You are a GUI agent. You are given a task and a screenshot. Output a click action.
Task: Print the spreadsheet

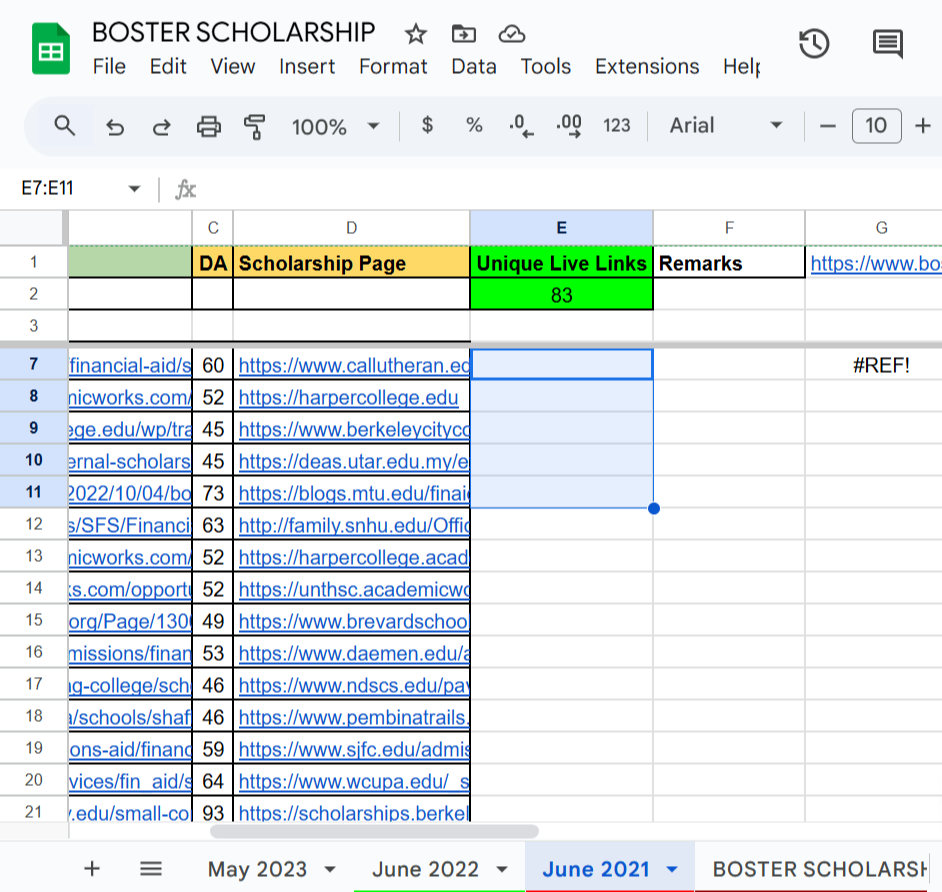click(208, 126)
